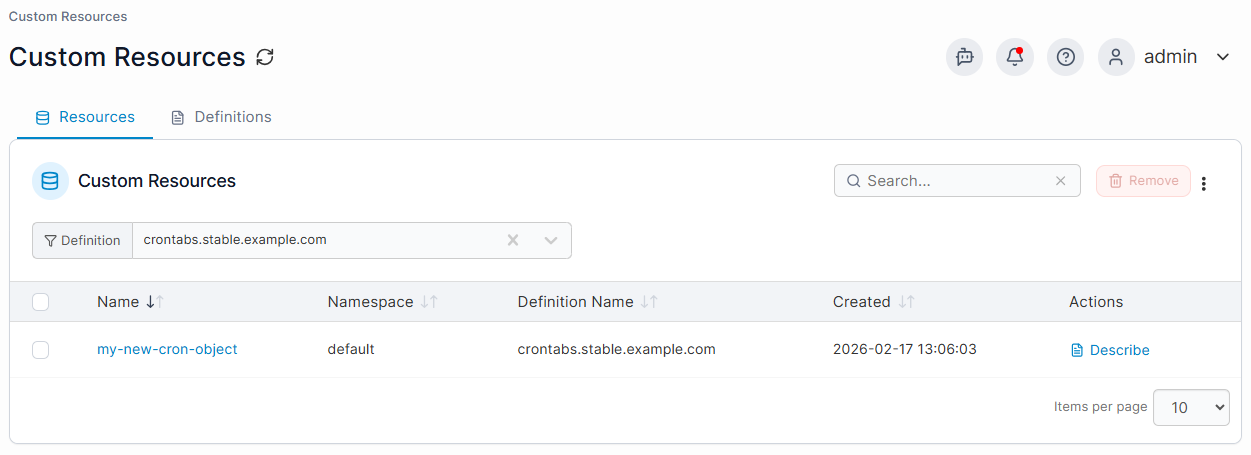
Task: Refresh the Custom Resources page
Action: pyautogui.click(x=265, y=57)
